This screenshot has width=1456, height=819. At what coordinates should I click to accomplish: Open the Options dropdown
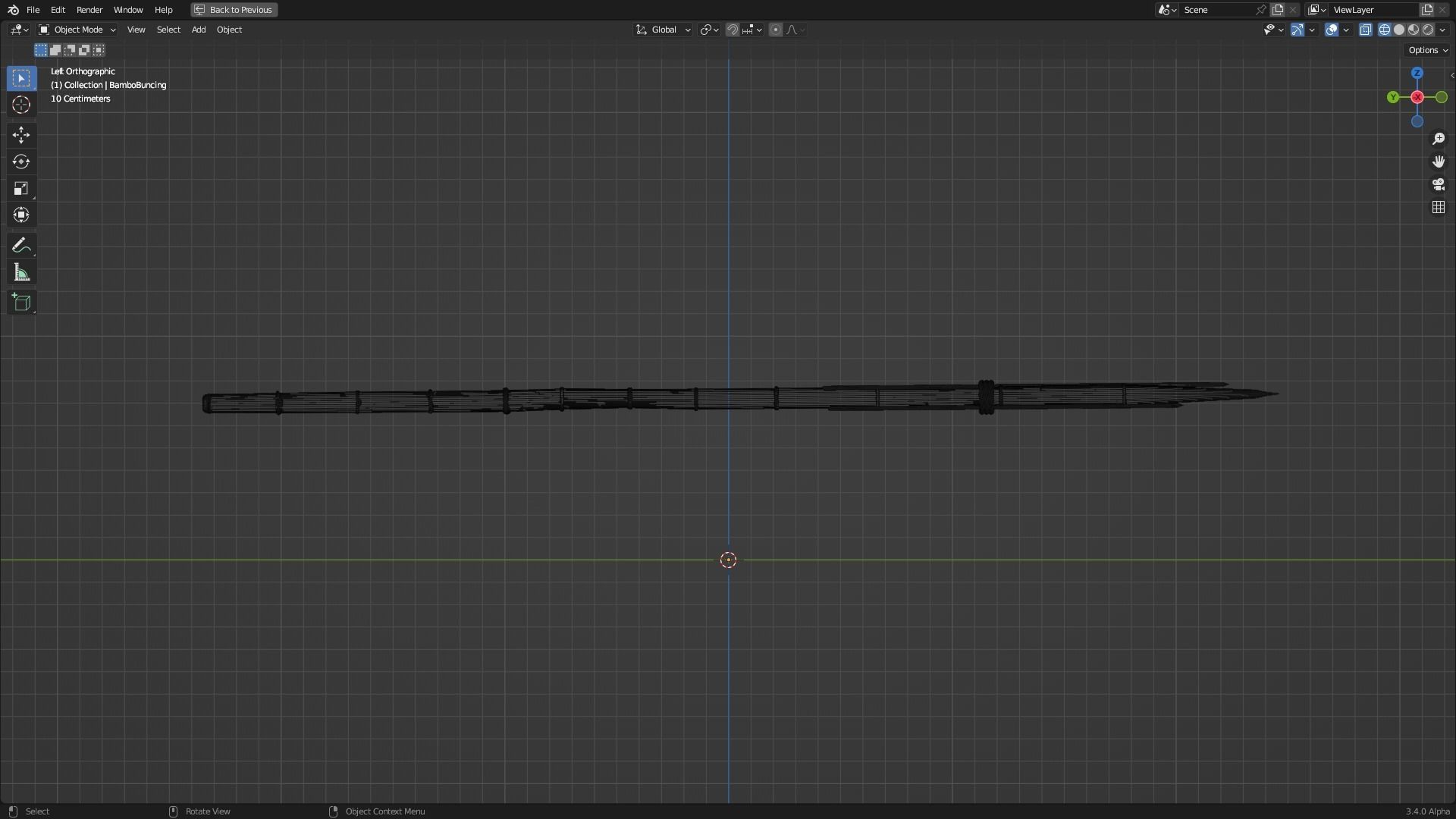[x=1428, y=50]
